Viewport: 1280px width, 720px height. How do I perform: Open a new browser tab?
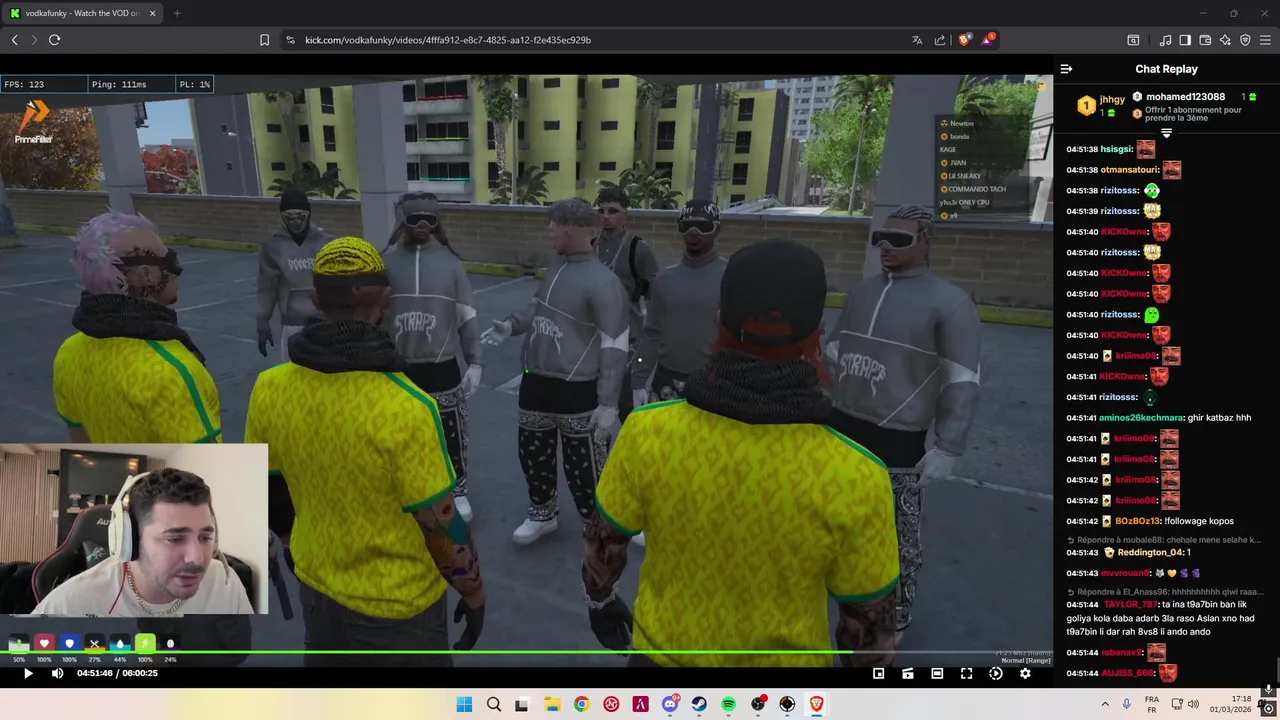[177, 13]
